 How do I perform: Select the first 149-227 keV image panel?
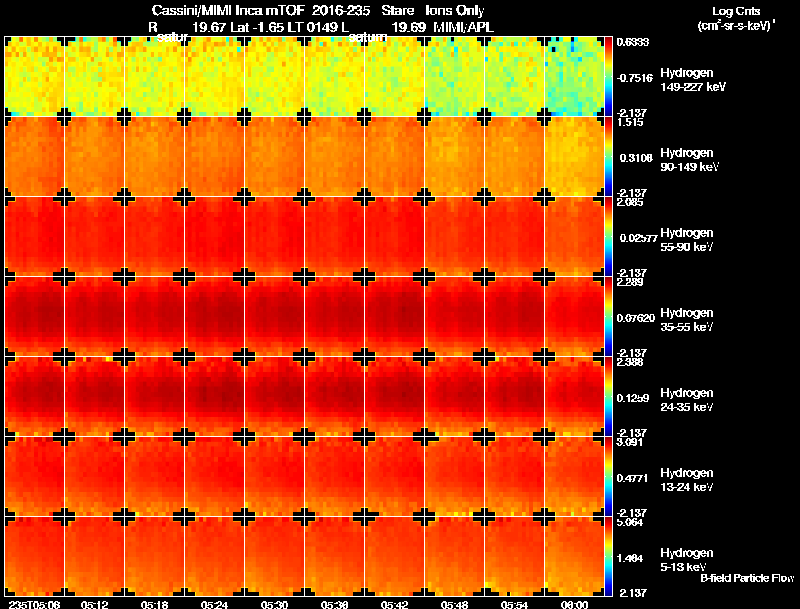pos(35,77)
